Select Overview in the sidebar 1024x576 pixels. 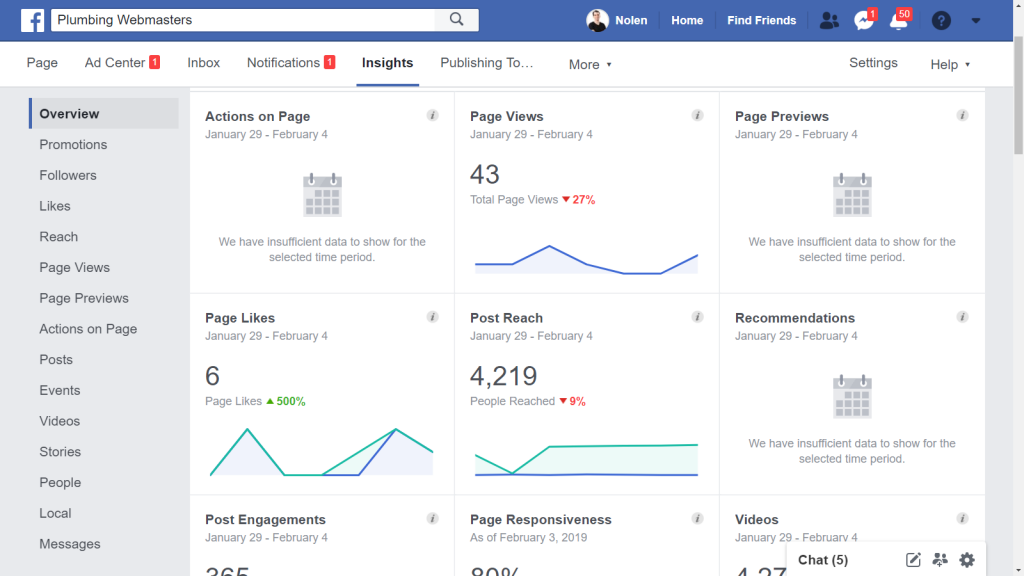104,114
